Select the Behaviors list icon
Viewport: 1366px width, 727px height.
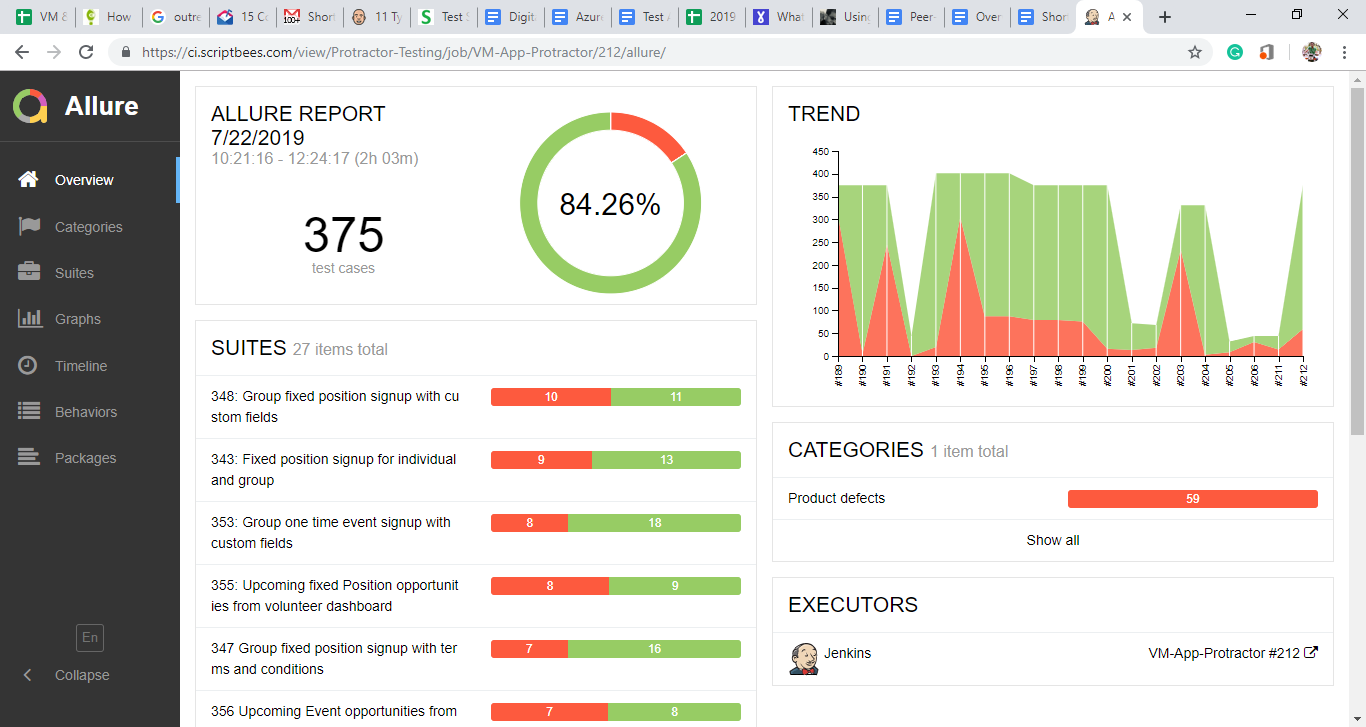29,411
